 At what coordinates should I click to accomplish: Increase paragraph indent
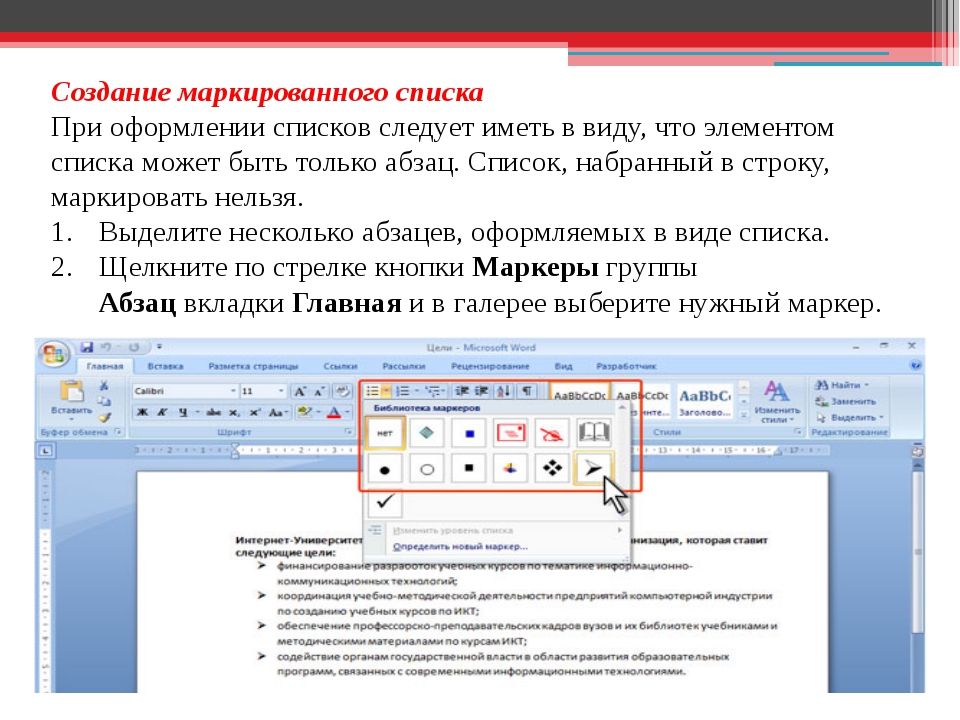coord(482,391)
